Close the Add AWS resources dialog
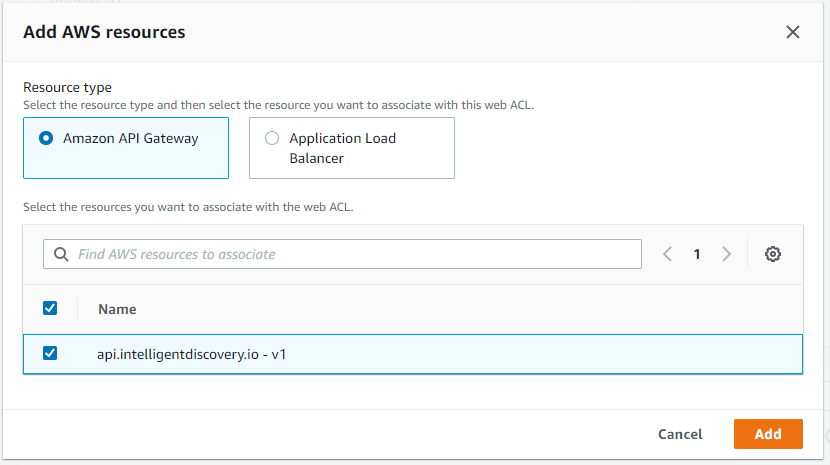Image resolution: width=830 pixels, height=465 pixels. [x=792, y=32]
